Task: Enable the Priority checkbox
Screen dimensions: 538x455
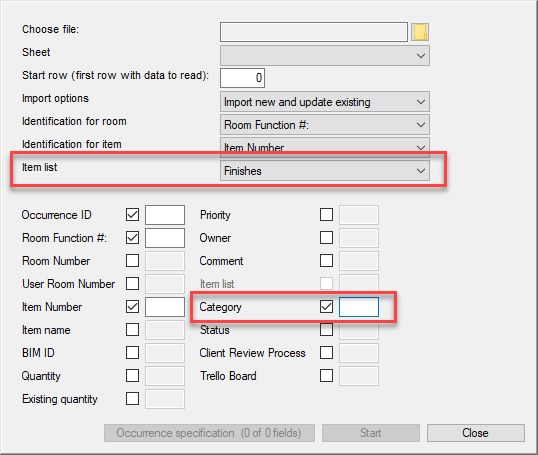Action: 326,215
